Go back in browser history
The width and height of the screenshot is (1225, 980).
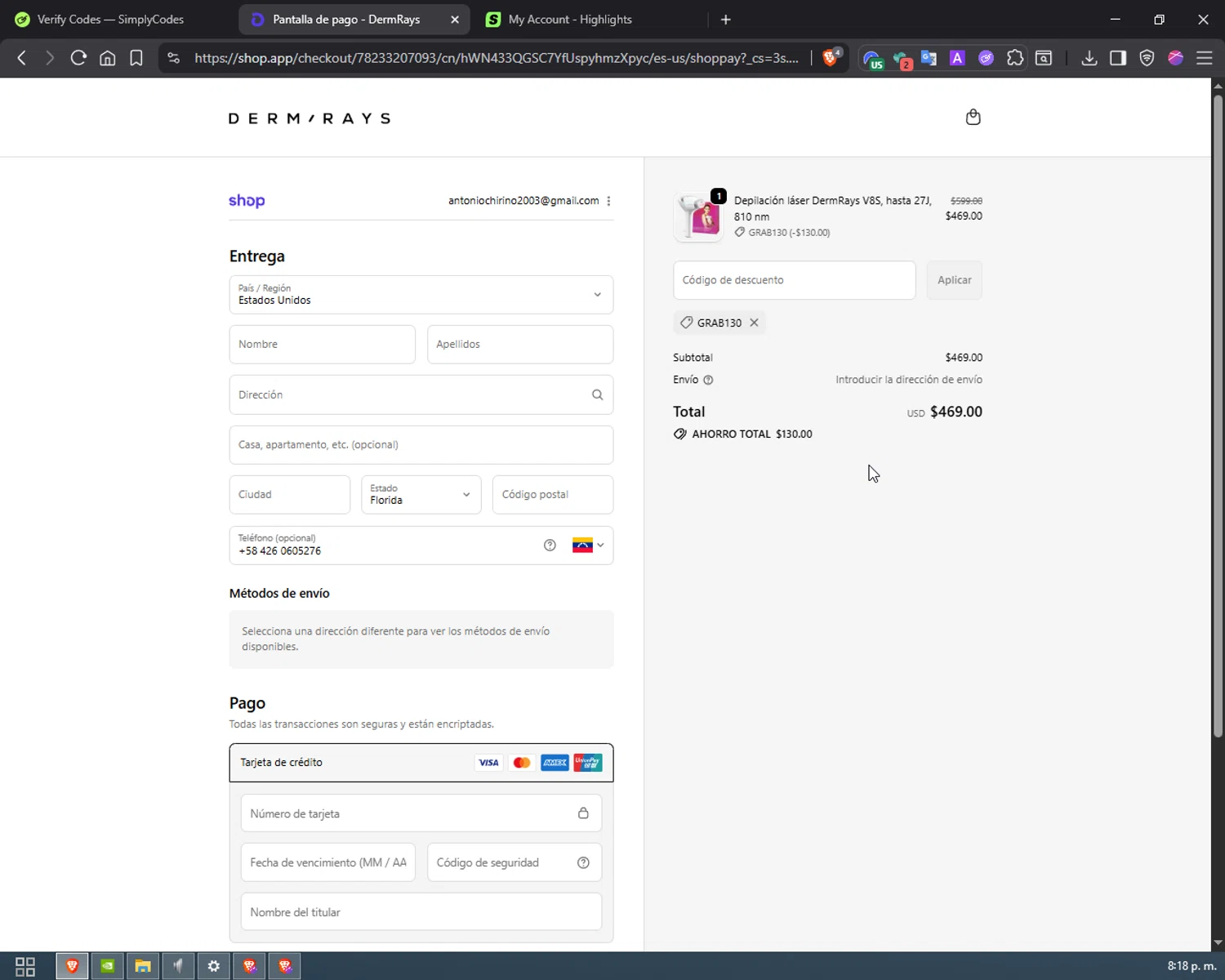tap(22, 58)
